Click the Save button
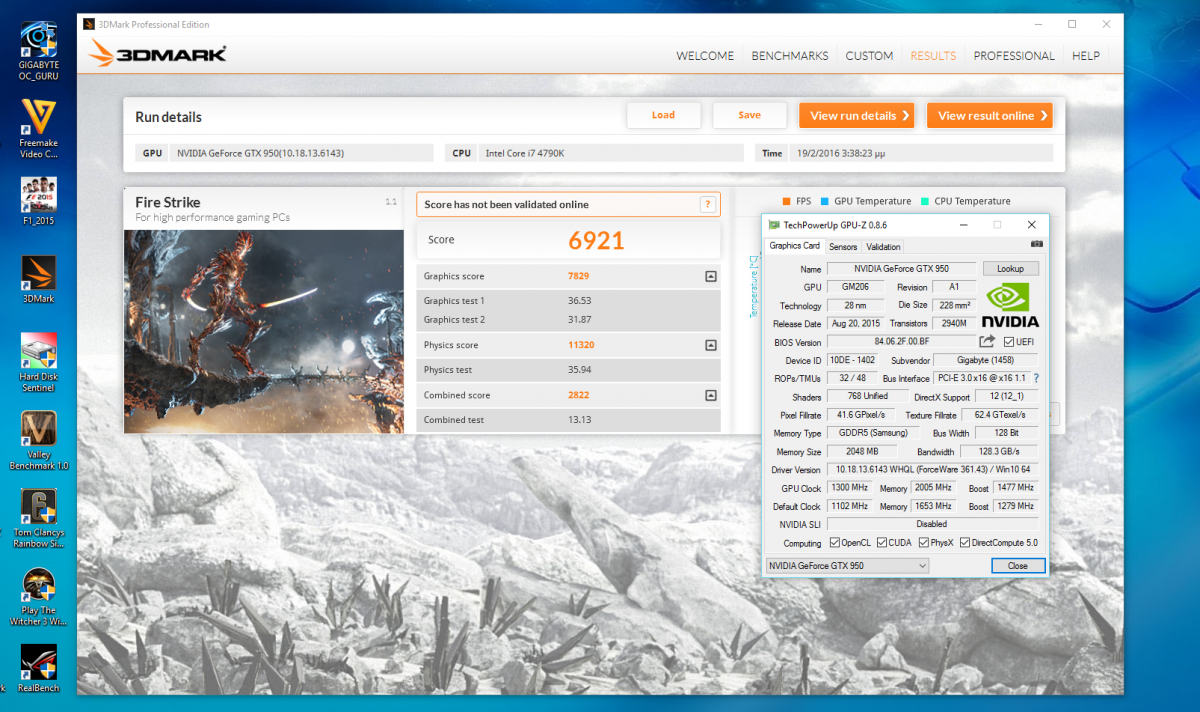This screenshot has width=1200, height=712. pos(749,115)
